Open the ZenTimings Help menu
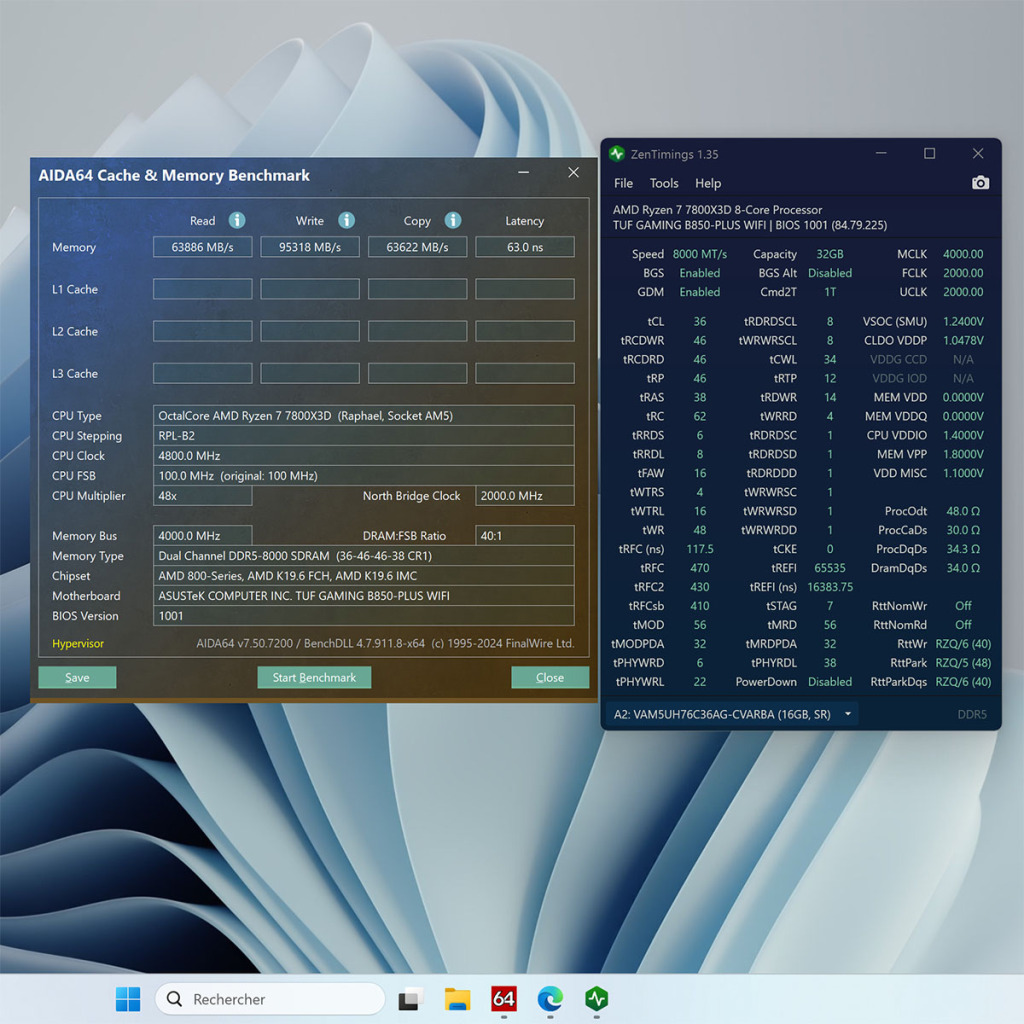This screenshot has height=1024, width=1024. [x=708, y=184]
